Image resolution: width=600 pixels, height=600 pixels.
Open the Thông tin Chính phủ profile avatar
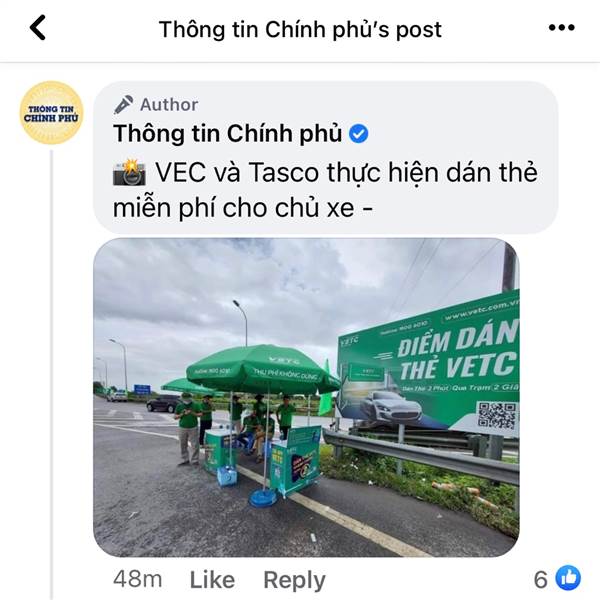(51, 113)
